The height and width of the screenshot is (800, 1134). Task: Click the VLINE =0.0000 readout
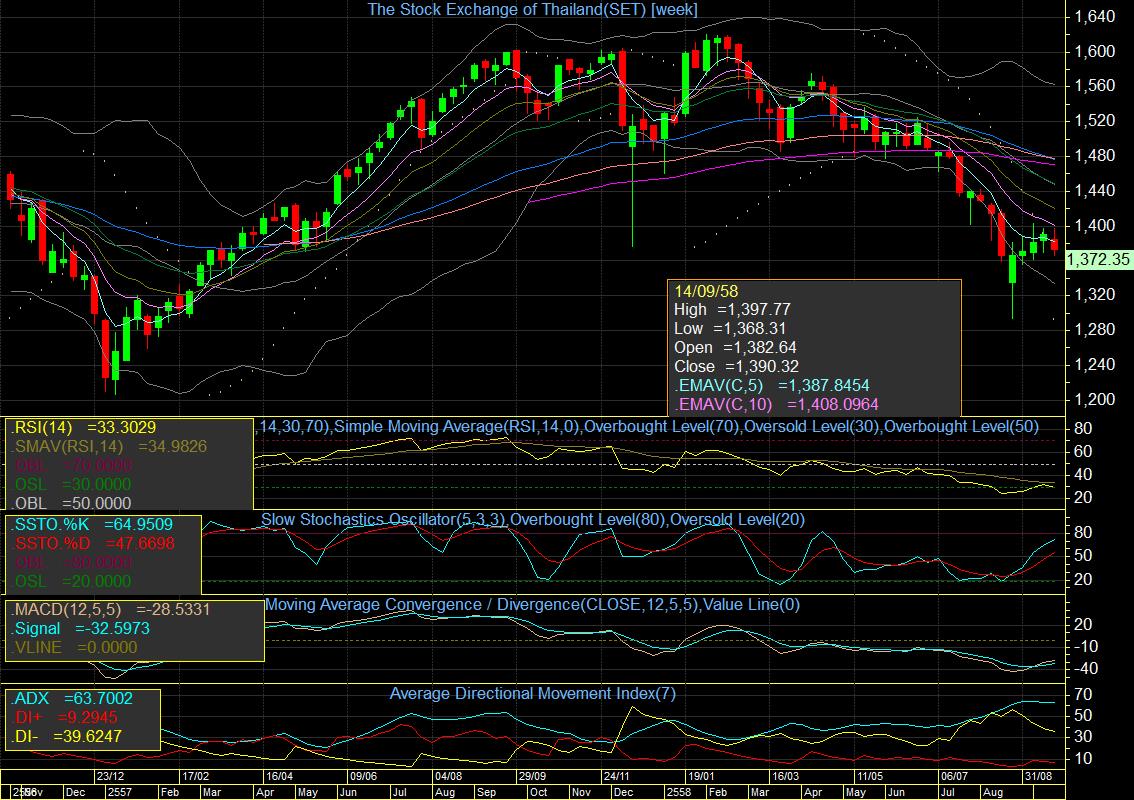[74, 647]
